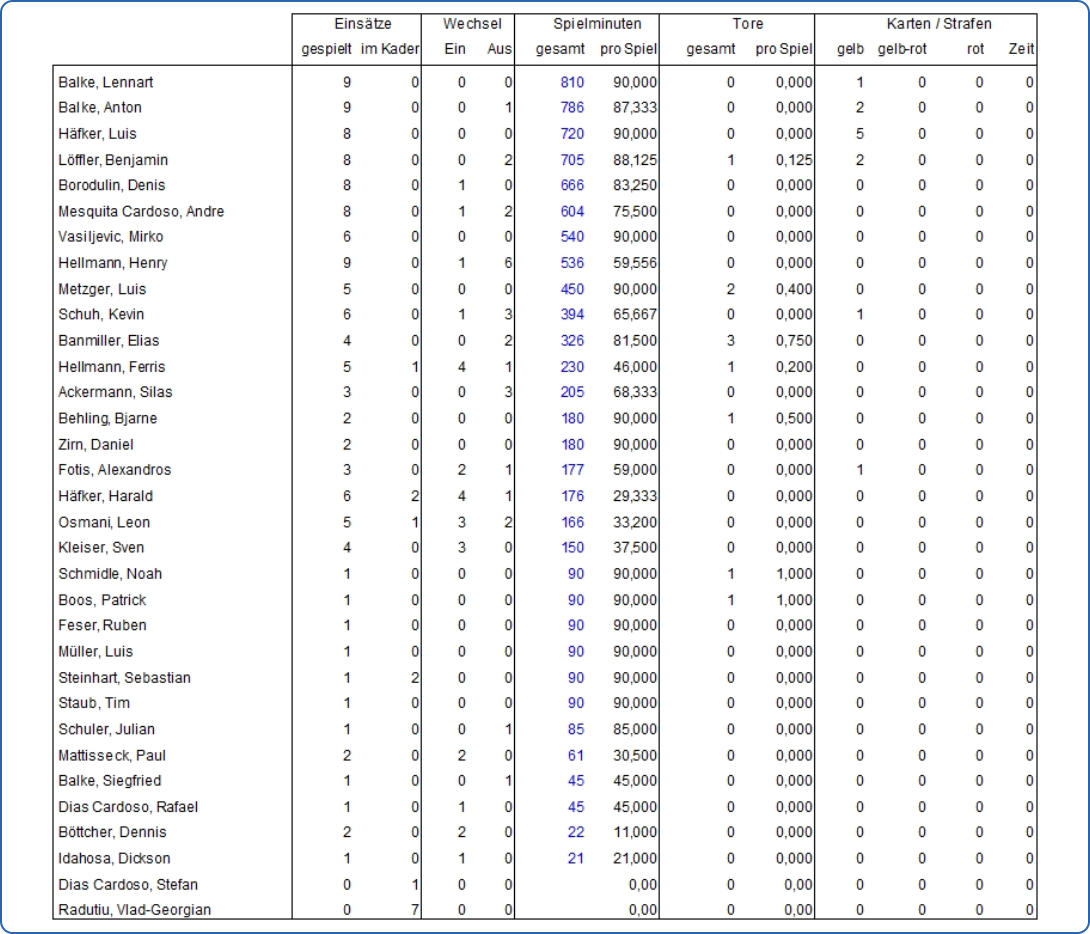Screen dimensions: 1090x934
Task: Select Kleiser, Sven in the table
Action: 101,548
